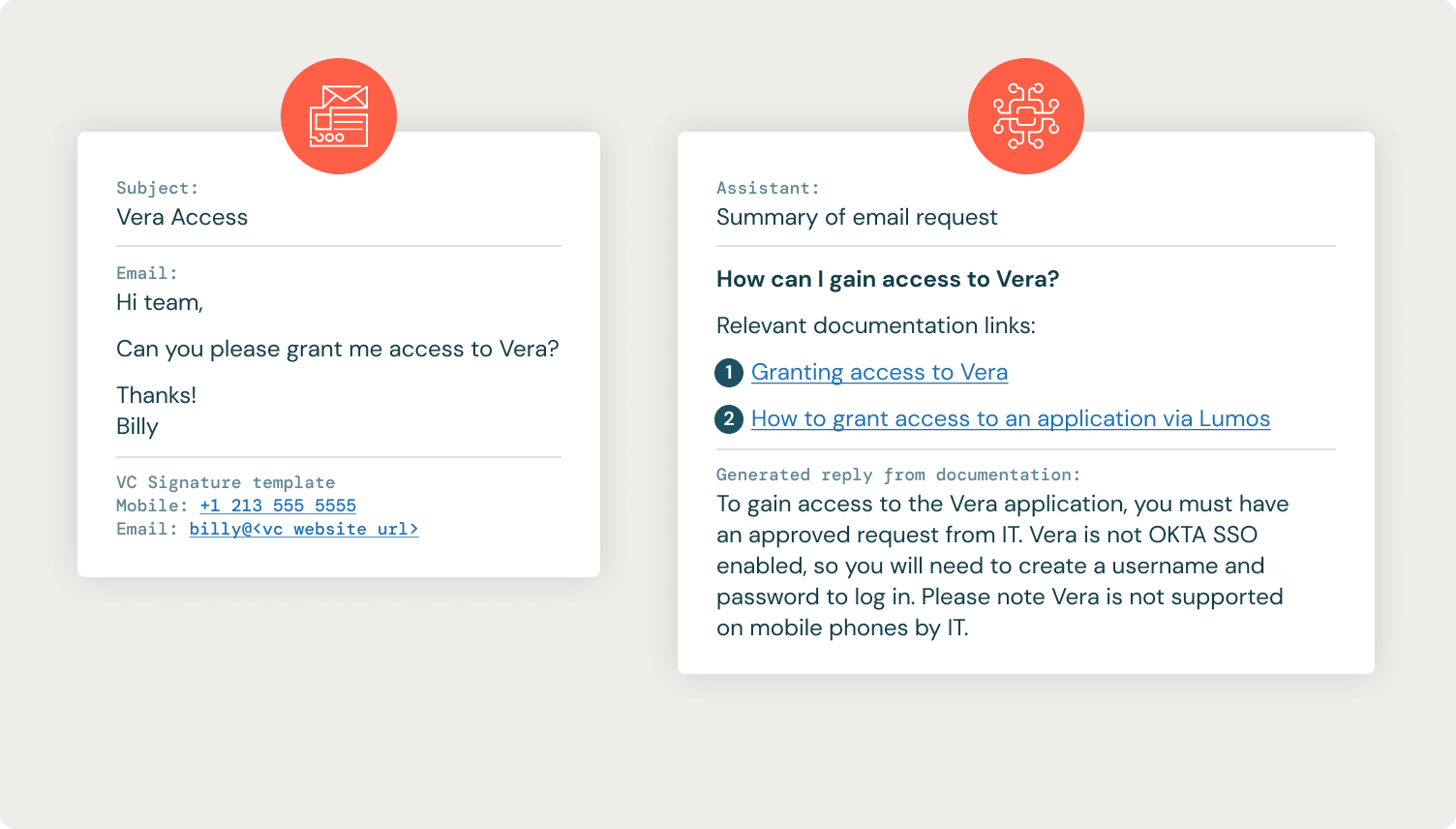1456x829 pixels.
Task: Click the orange email envelope icon
Action: (x=339, y=116)
